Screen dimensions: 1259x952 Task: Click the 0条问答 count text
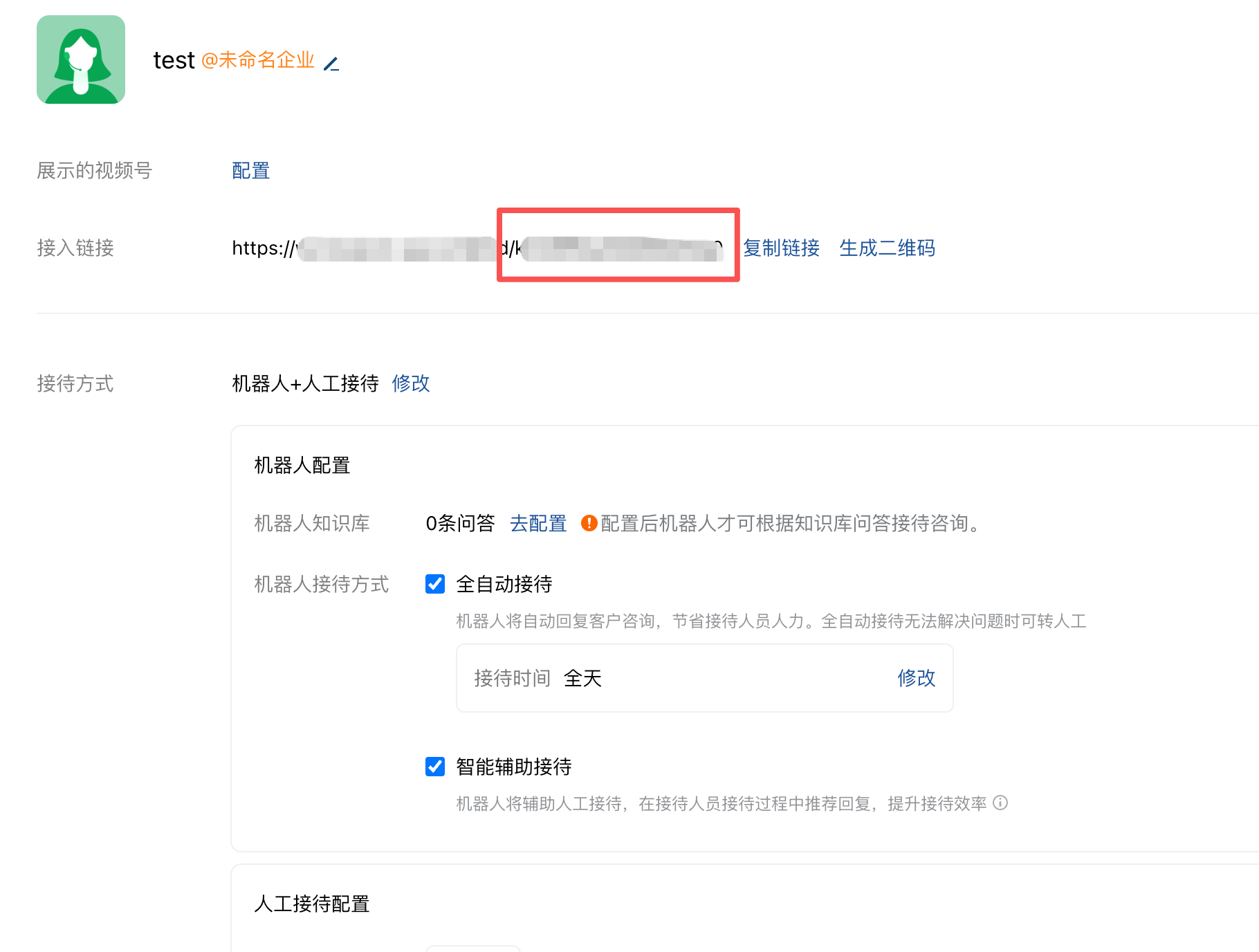click(x=460, y=523)
